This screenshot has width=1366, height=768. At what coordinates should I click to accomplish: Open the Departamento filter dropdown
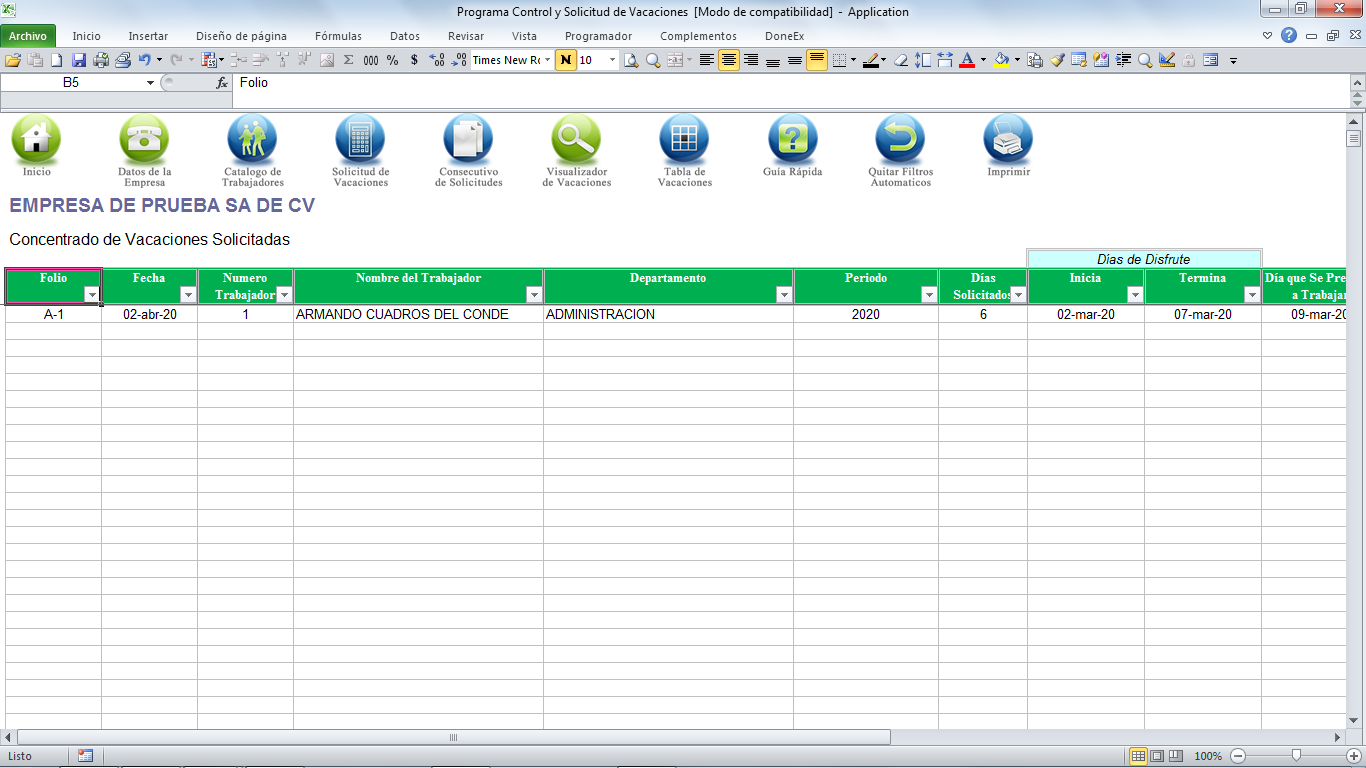click(x=784, y=295)
